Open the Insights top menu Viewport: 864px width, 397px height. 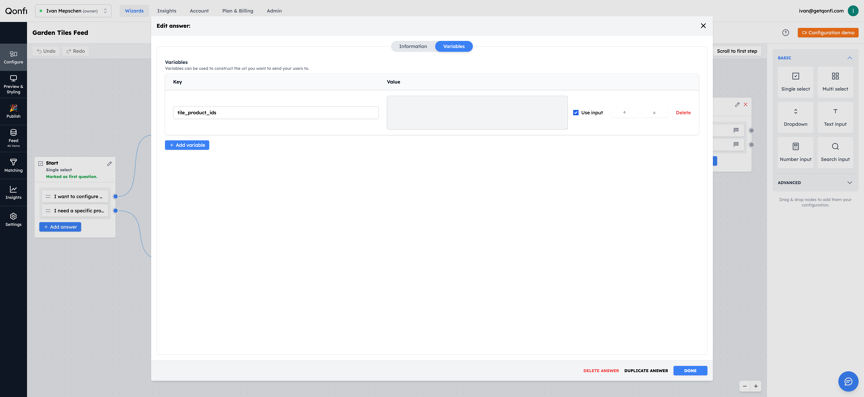pyautogui.click(x=166, y=10)
